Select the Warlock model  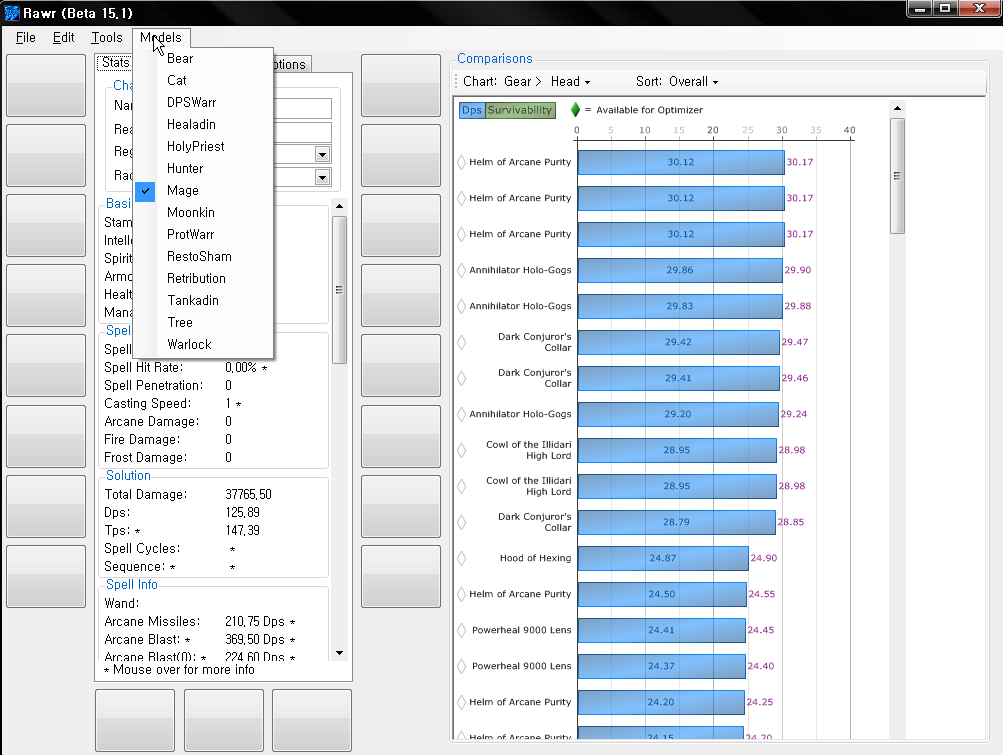(x=203, y=344)
